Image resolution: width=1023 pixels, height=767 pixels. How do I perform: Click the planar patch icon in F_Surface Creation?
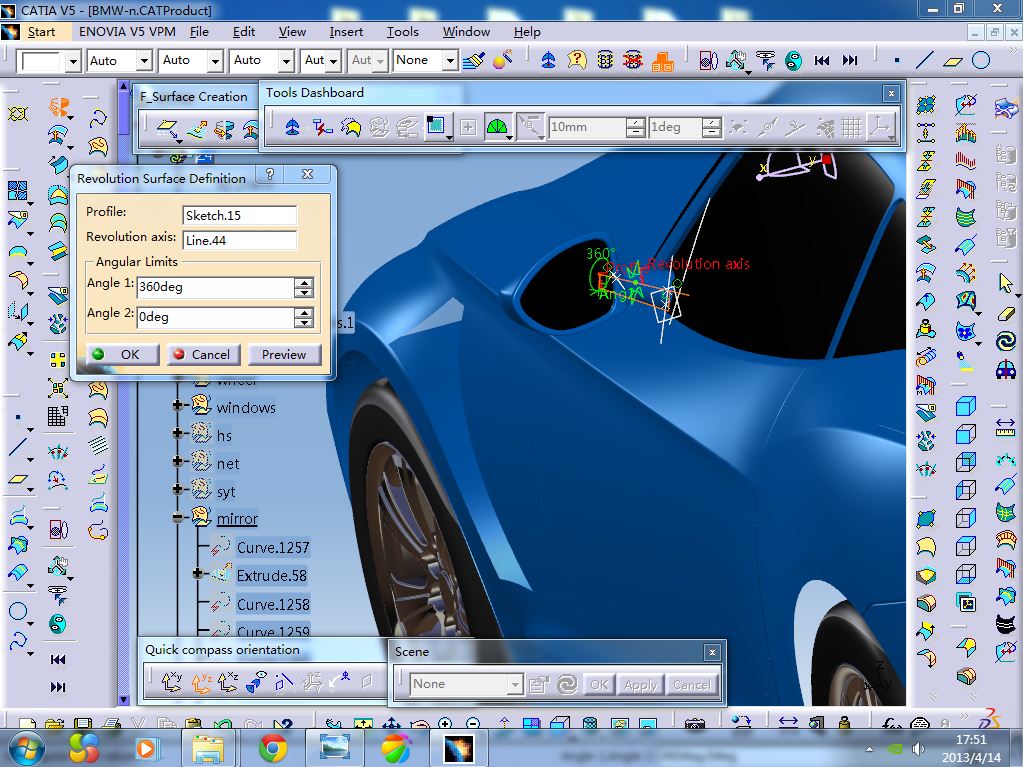pos(168,128)
